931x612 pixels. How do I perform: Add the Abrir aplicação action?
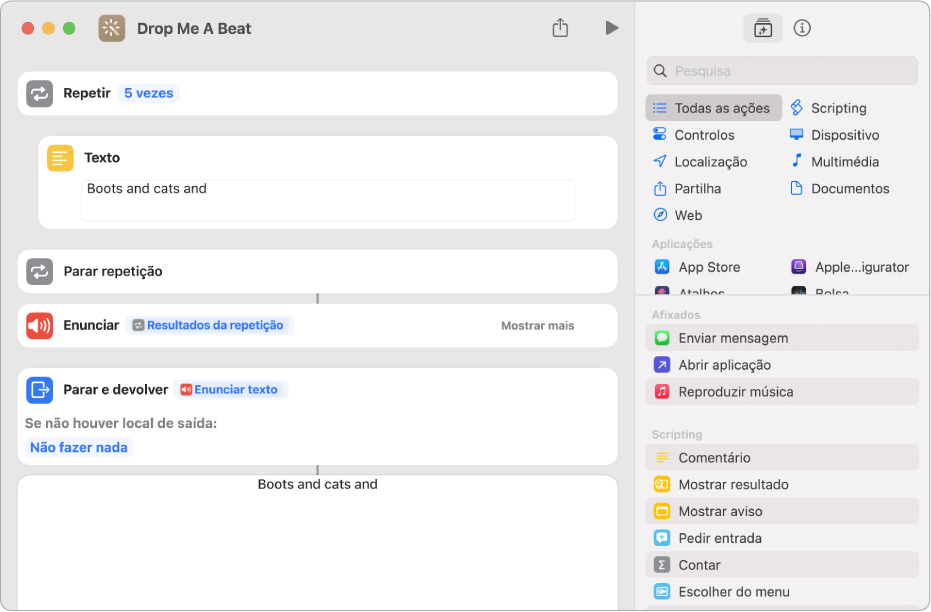781,364
